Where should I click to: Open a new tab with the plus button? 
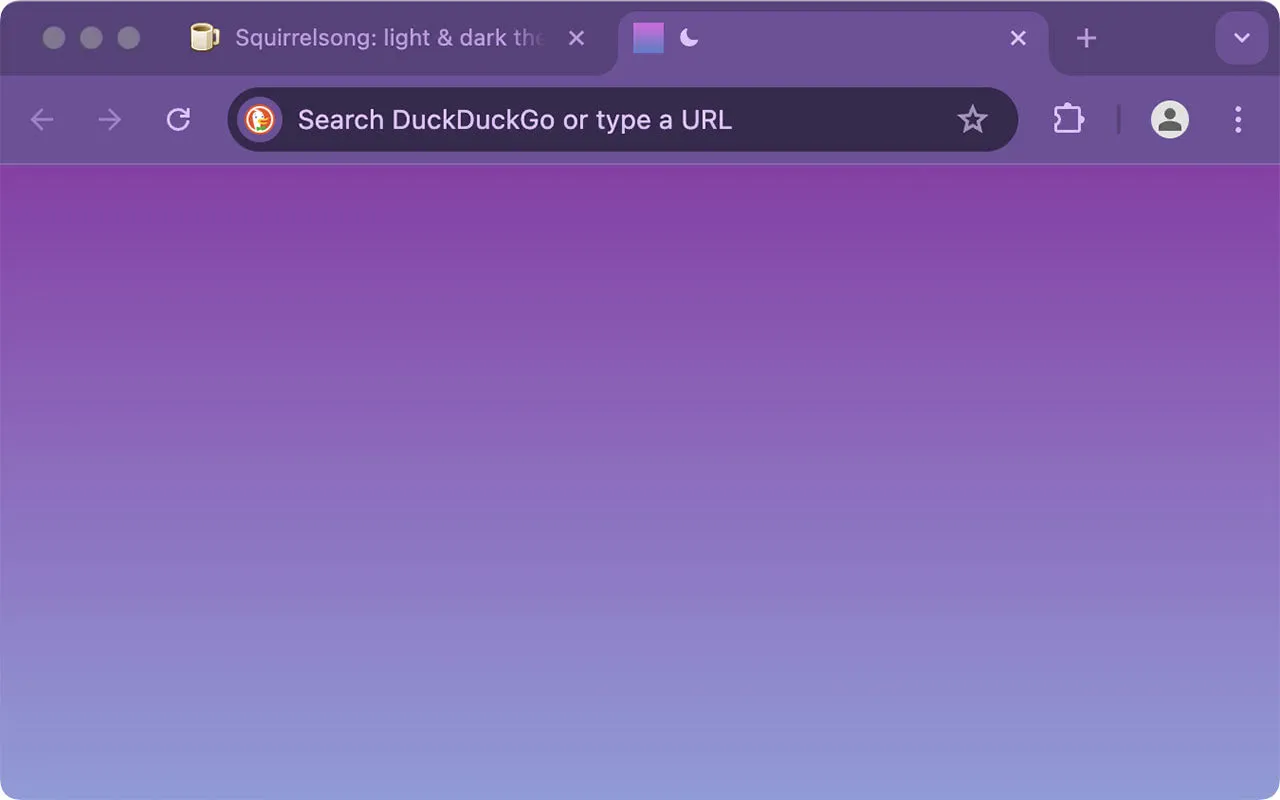(x=1086, y=38)
